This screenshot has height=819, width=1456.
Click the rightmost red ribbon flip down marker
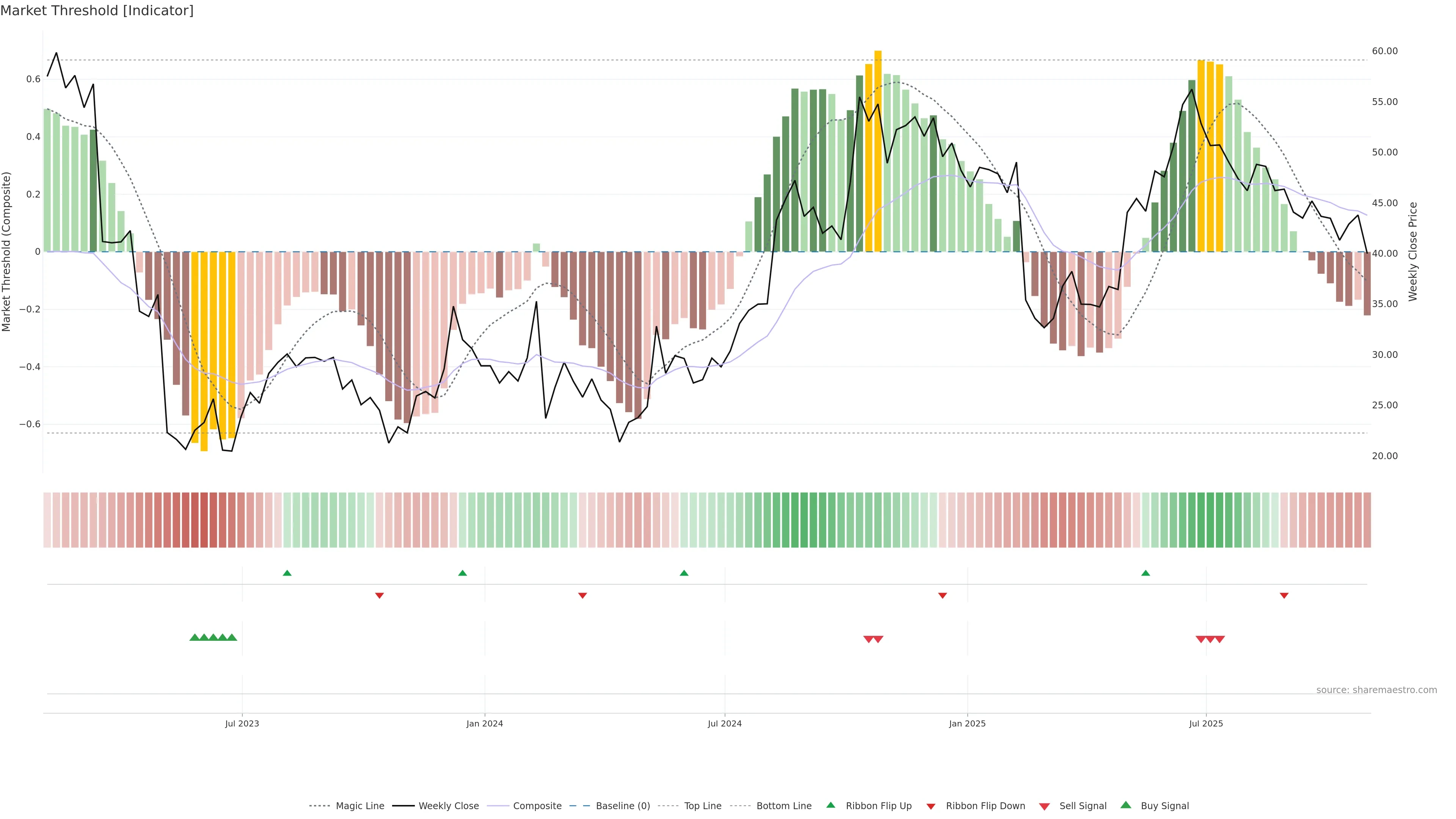[1284, 595]
